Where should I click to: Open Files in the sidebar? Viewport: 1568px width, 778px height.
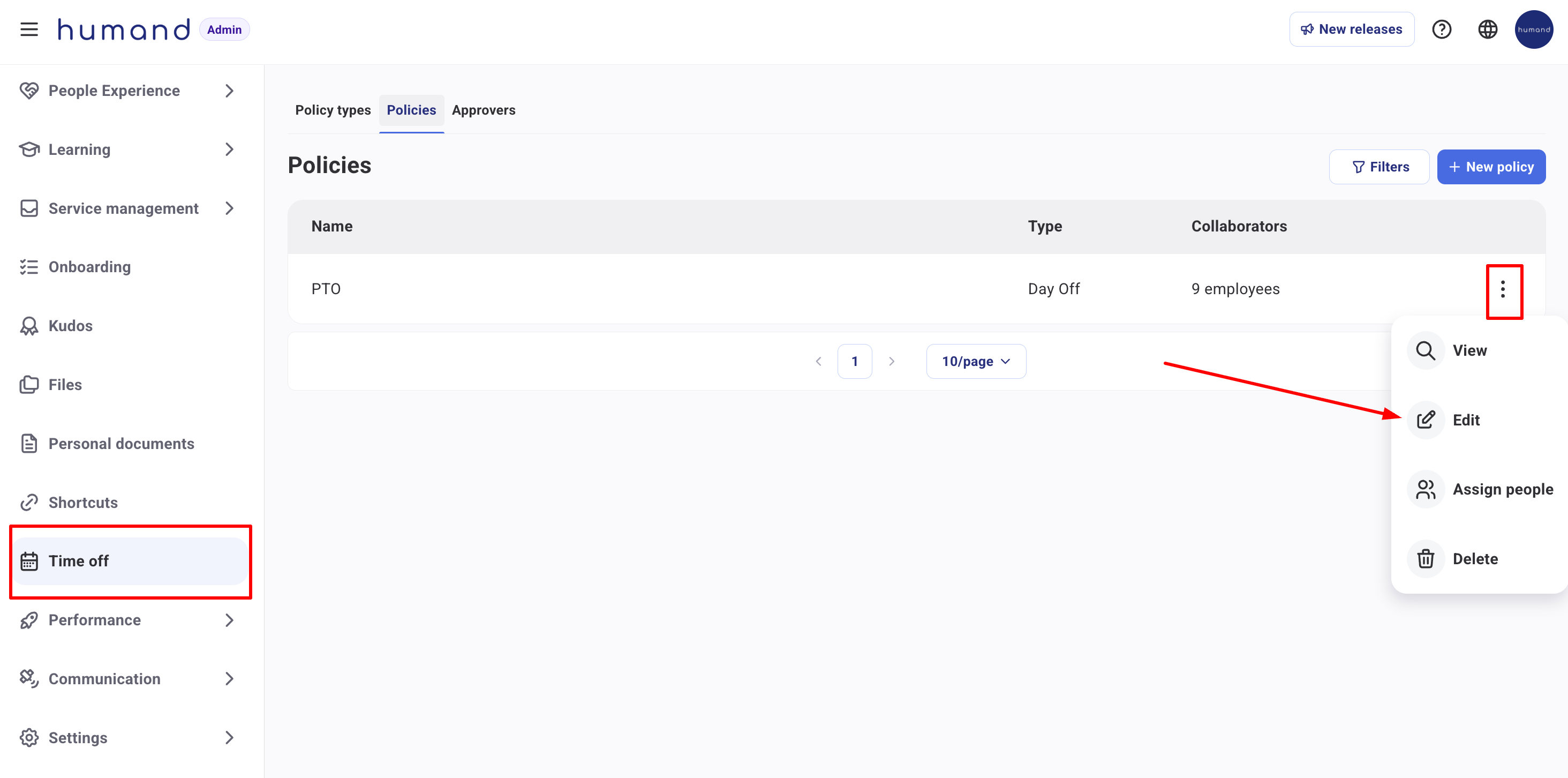64,384
